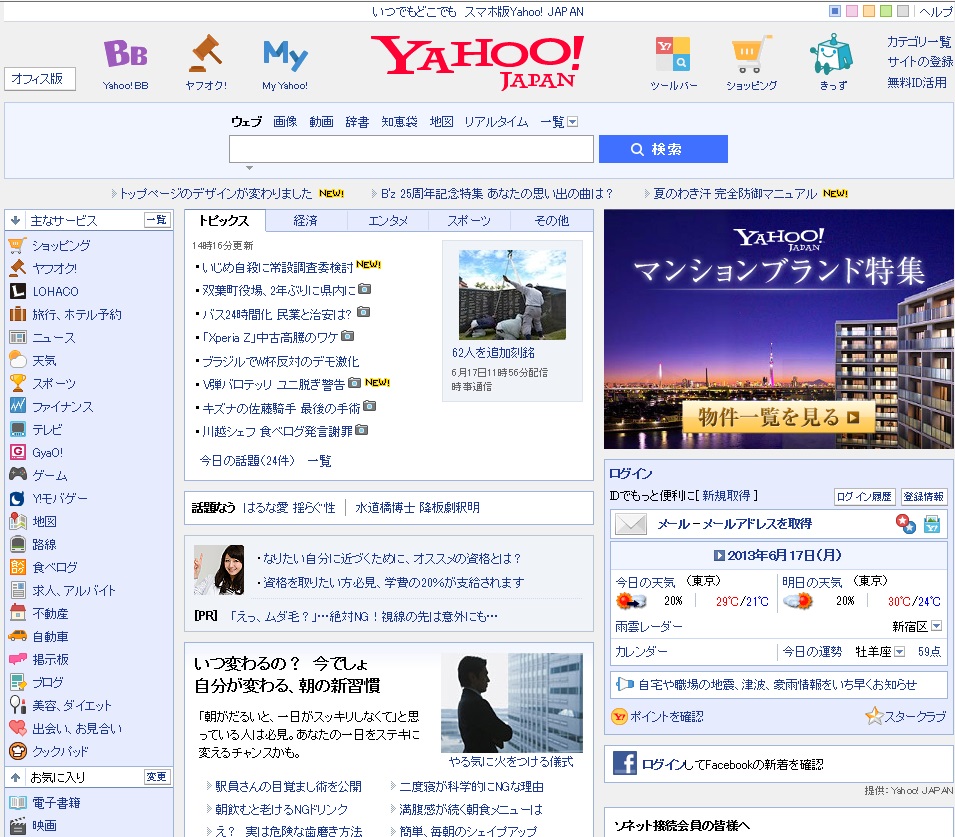Open the ショッピング cart icon in header

tap(751, 54)
